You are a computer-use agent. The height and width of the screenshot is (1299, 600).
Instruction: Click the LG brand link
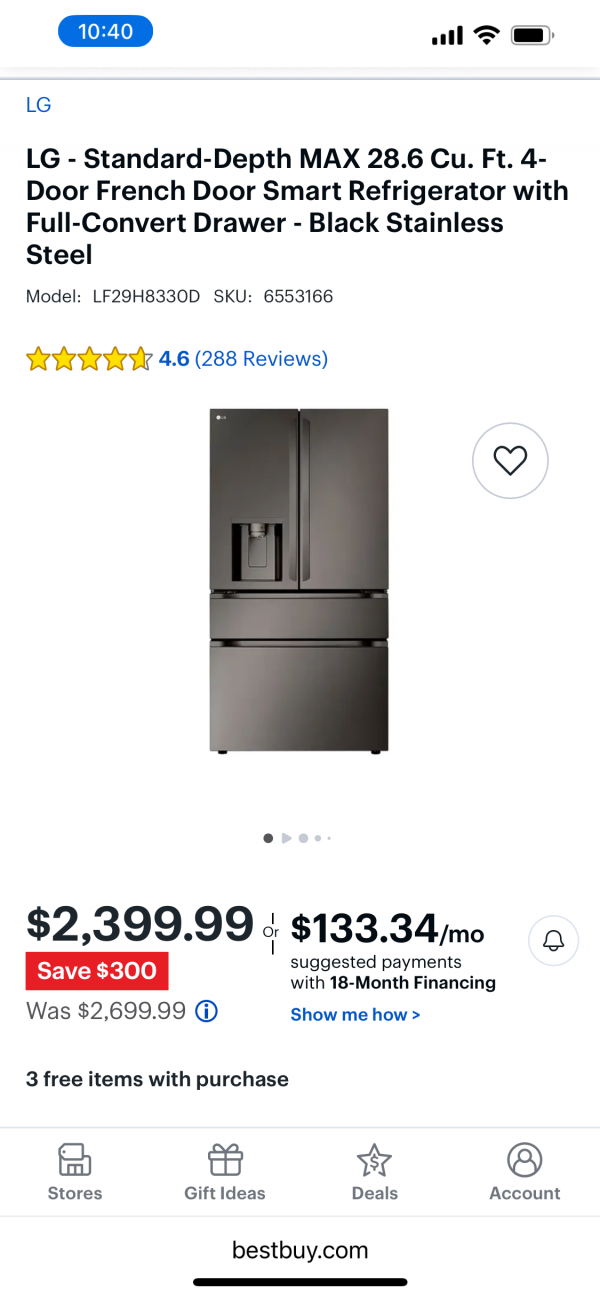pyautogui.click(x=39, y=105)
